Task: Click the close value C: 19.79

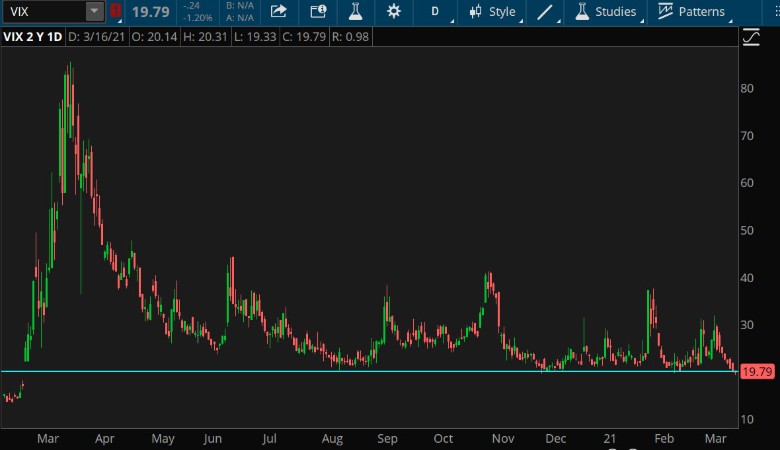Action: pos(304,37)
